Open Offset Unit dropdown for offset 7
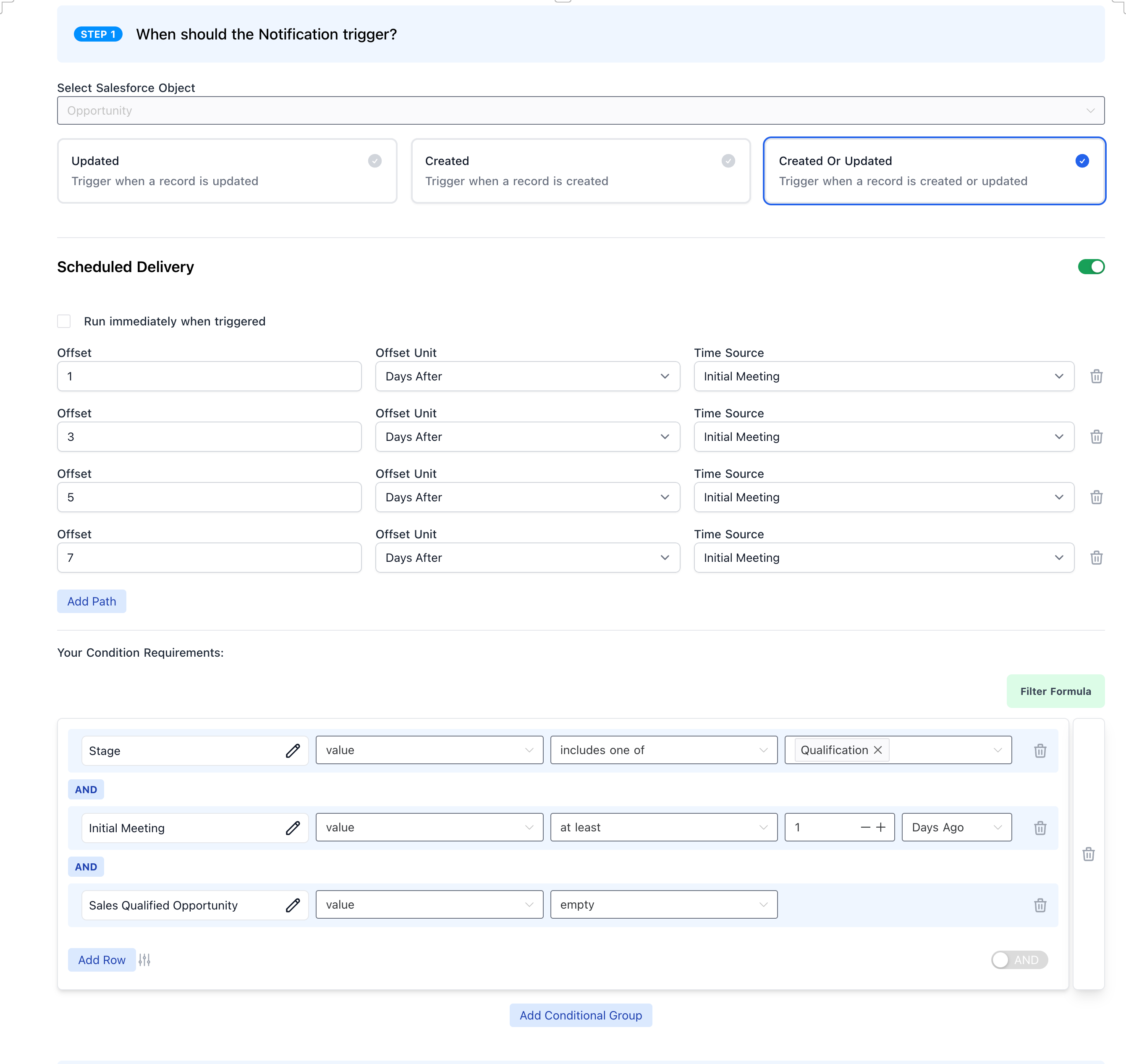This screenshot has height=1064, width=1126. [x=527, y=558]
